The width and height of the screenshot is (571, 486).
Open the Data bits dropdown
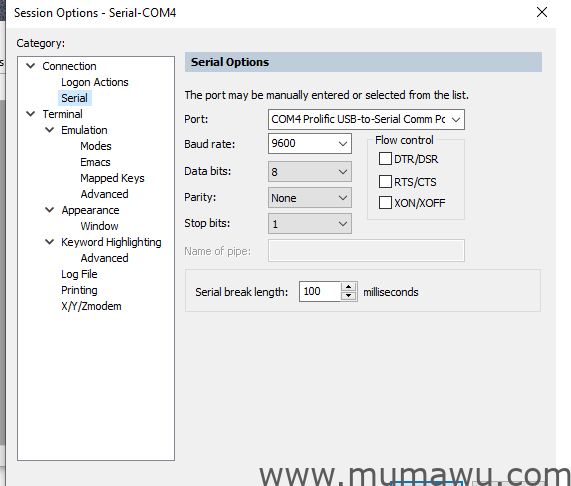tap(310, 171)
